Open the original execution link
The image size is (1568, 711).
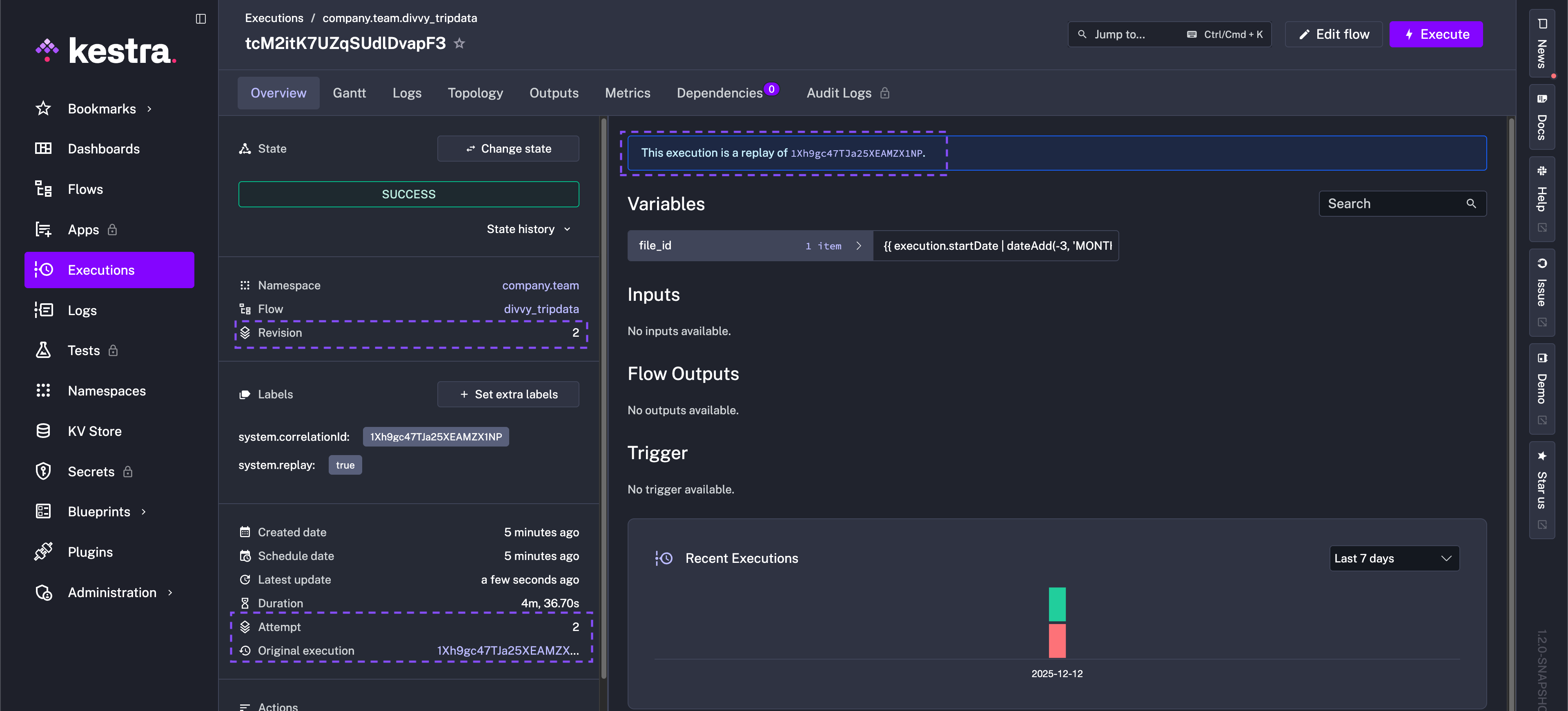[x=507, y=650]
